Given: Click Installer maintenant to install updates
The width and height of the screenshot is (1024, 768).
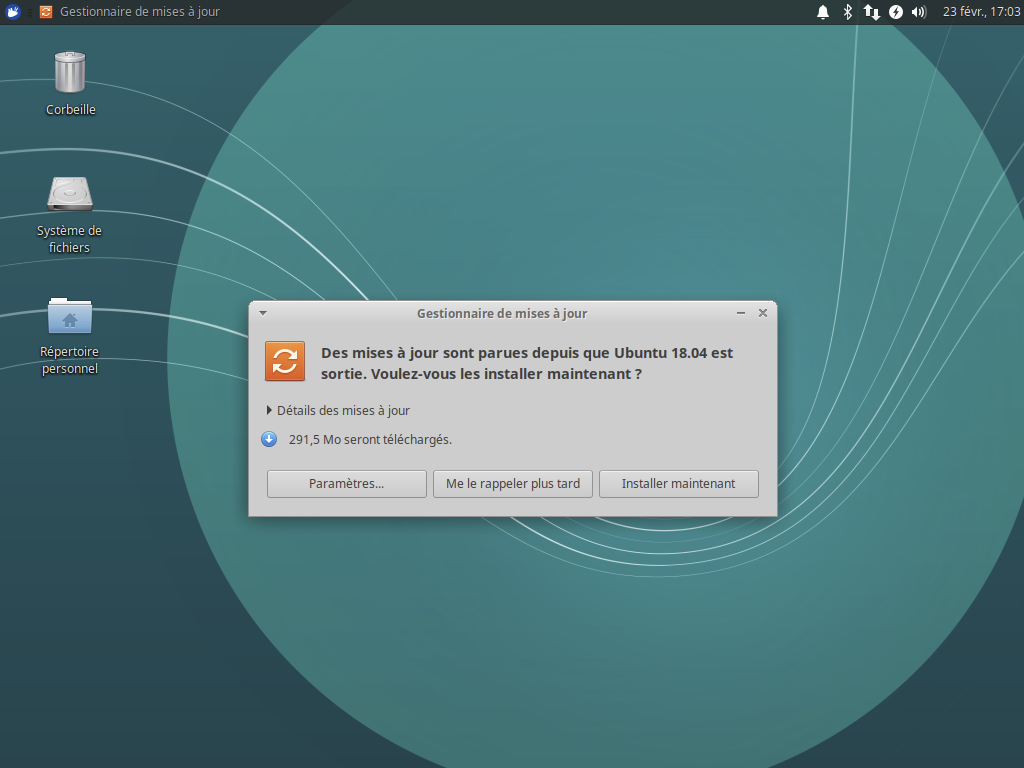Looking at the screenshot, I should click(678, 484).
